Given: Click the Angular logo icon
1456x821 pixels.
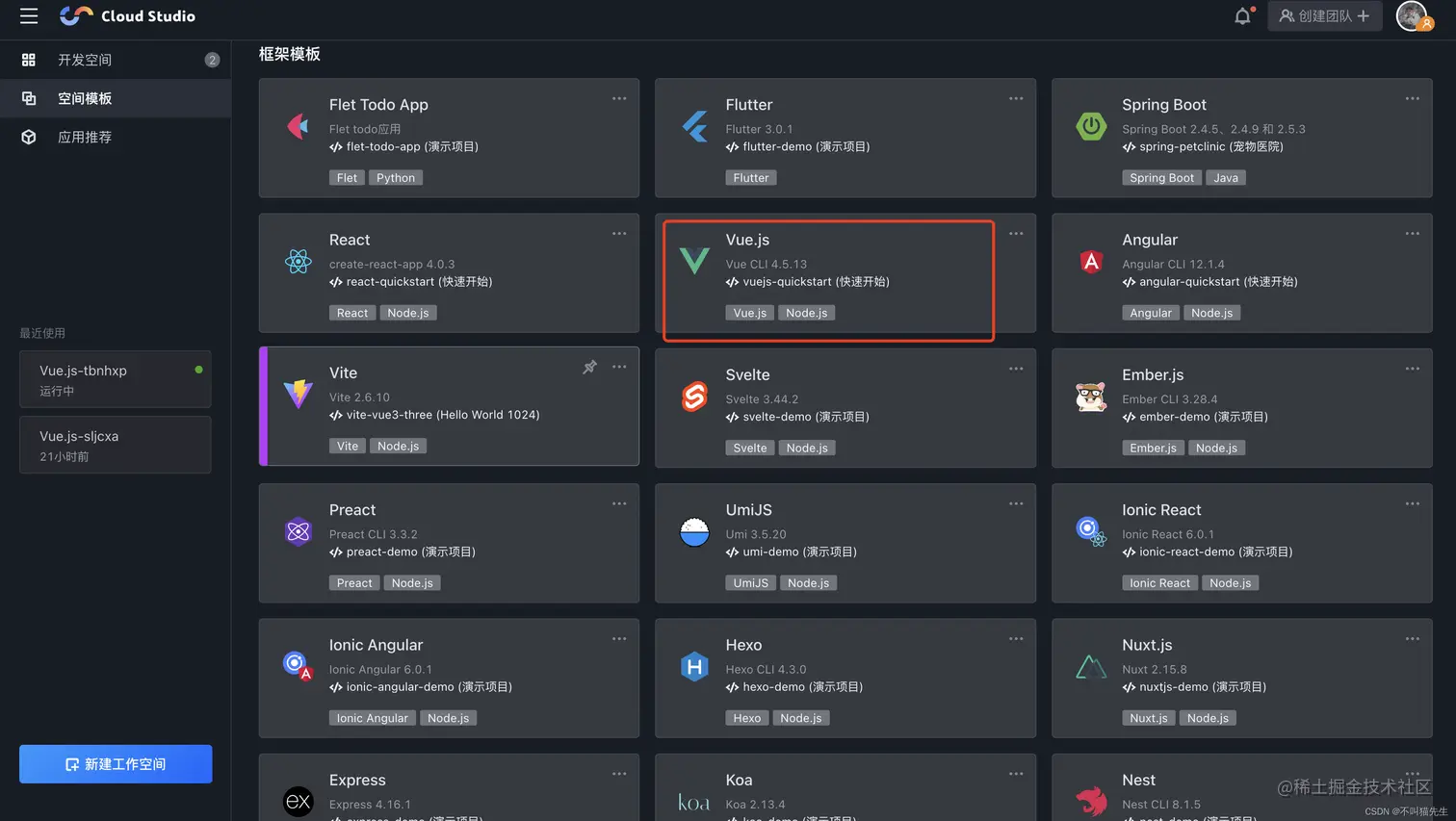Looking at the screenshot, I should coord(1091,261).
